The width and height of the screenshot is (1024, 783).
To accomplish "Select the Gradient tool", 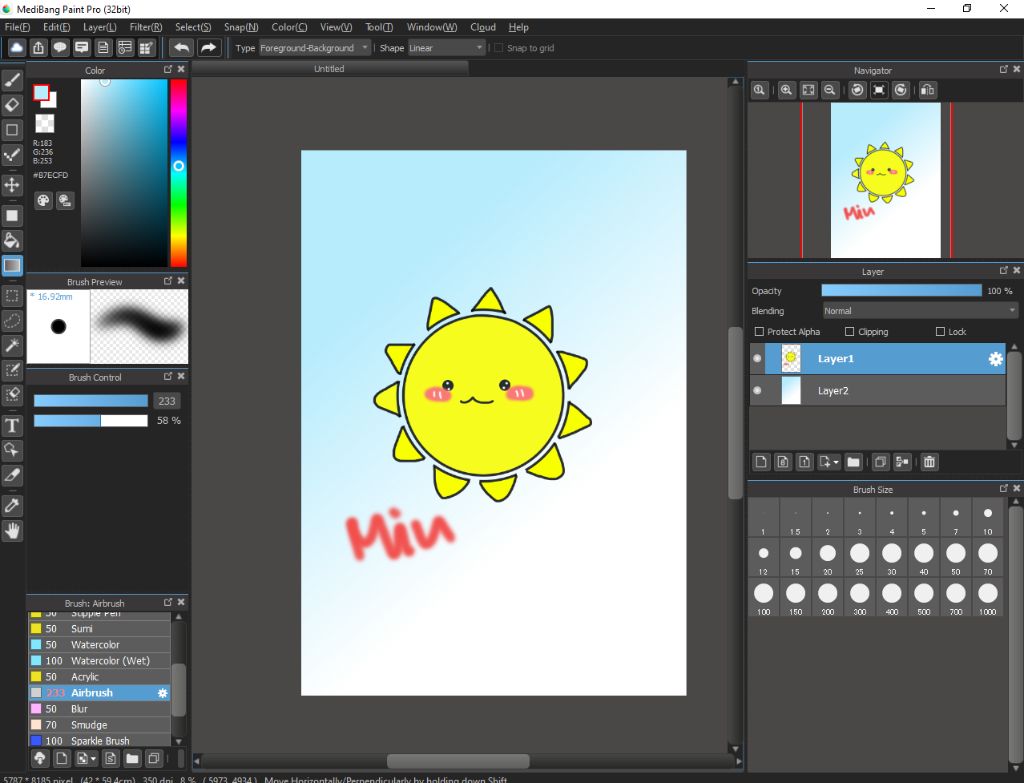I will (x=12, y=265).
